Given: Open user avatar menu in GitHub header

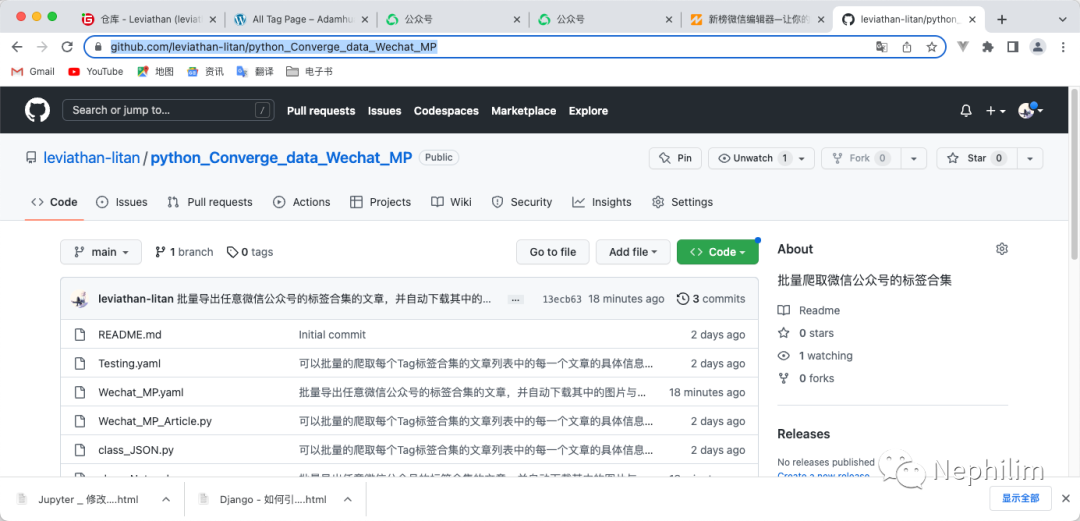Looking at the screenshot, I should tap(1030, 110).
